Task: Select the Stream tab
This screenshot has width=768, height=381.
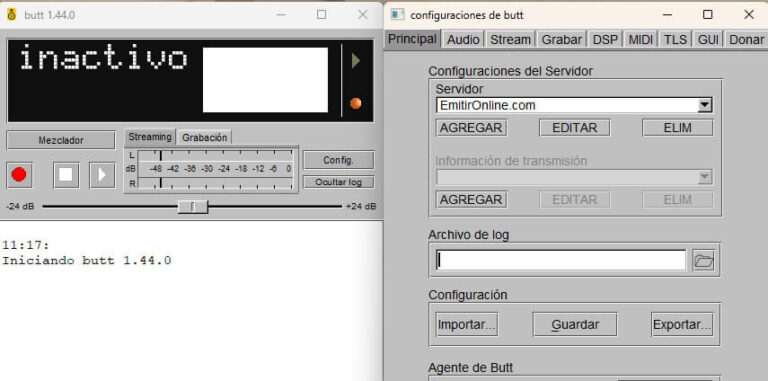Action: click(510, 40)
